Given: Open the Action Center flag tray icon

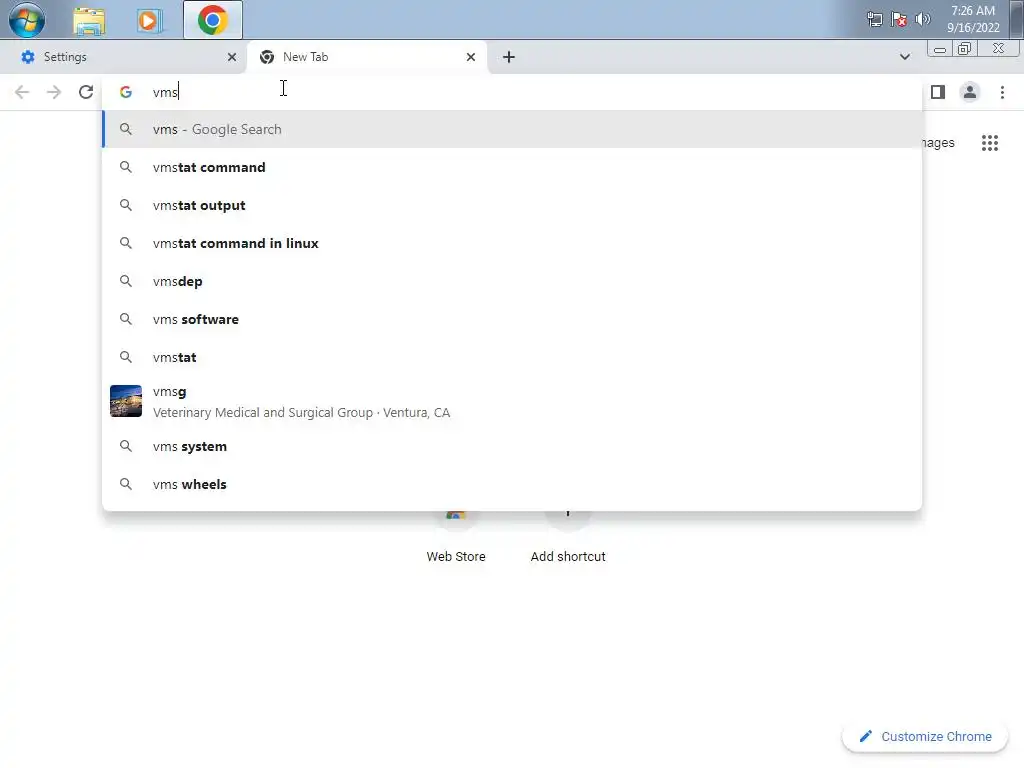Looking at the screenshot, I should click(x=899, y=19).
